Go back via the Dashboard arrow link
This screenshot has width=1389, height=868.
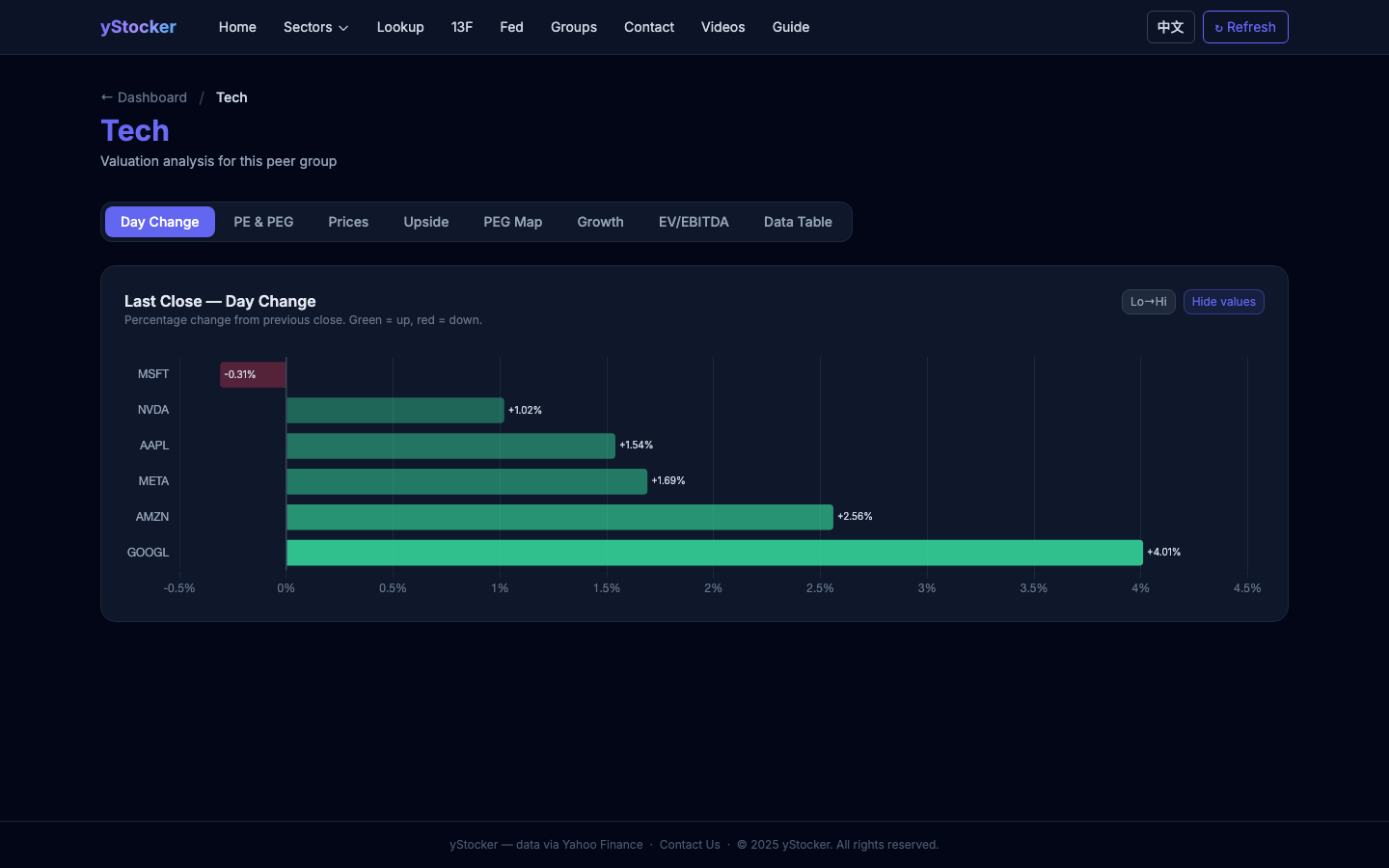tap(144, 97)
